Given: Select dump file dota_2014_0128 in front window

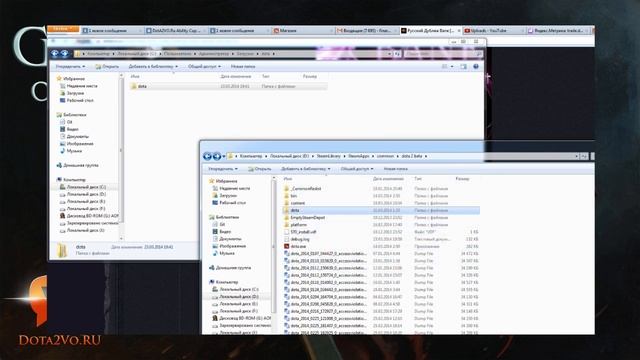Looking at the screenshot, I should pyautogui.click(x=325, y=290).
